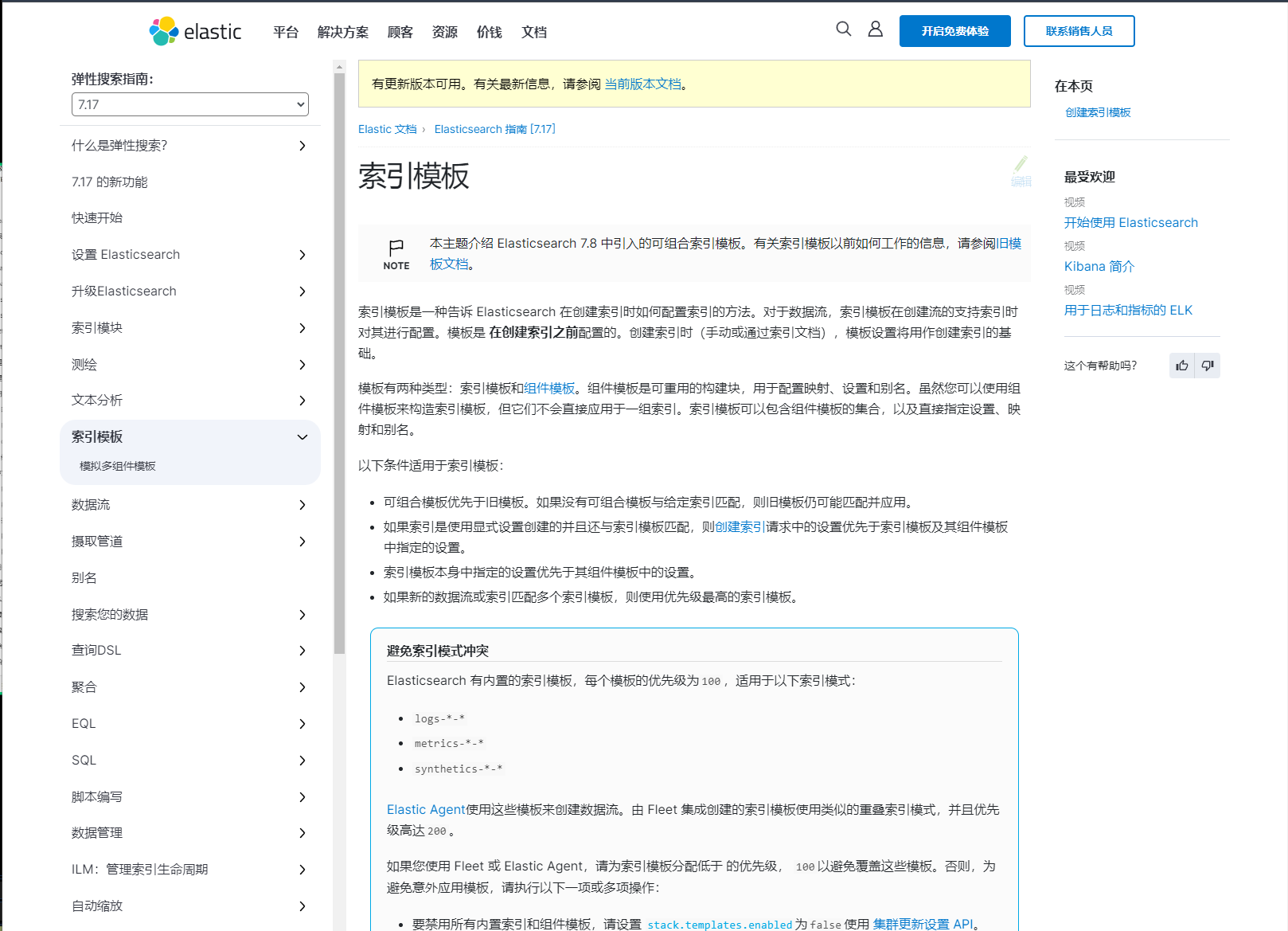Open search with the magnifier icon

click(843, 29)
